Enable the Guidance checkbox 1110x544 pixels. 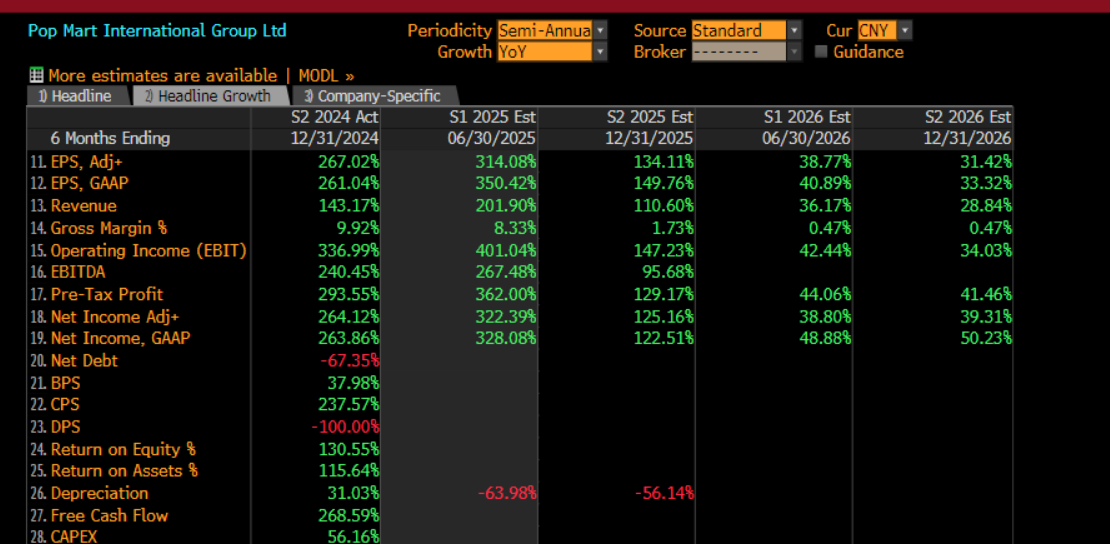(821, 52)
